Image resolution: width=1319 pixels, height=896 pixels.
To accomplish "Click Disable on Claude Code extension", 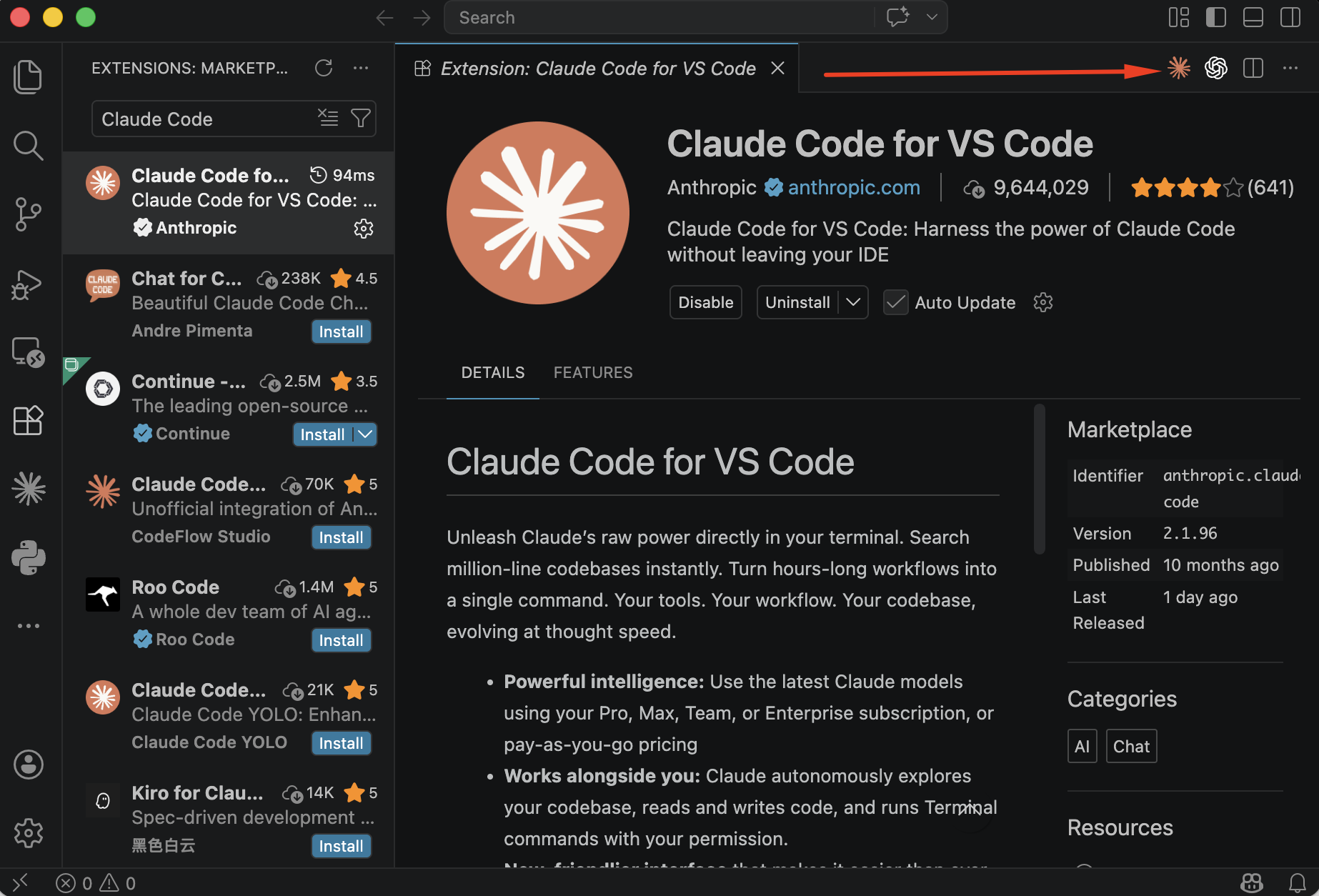I will (x=705, y=302).
